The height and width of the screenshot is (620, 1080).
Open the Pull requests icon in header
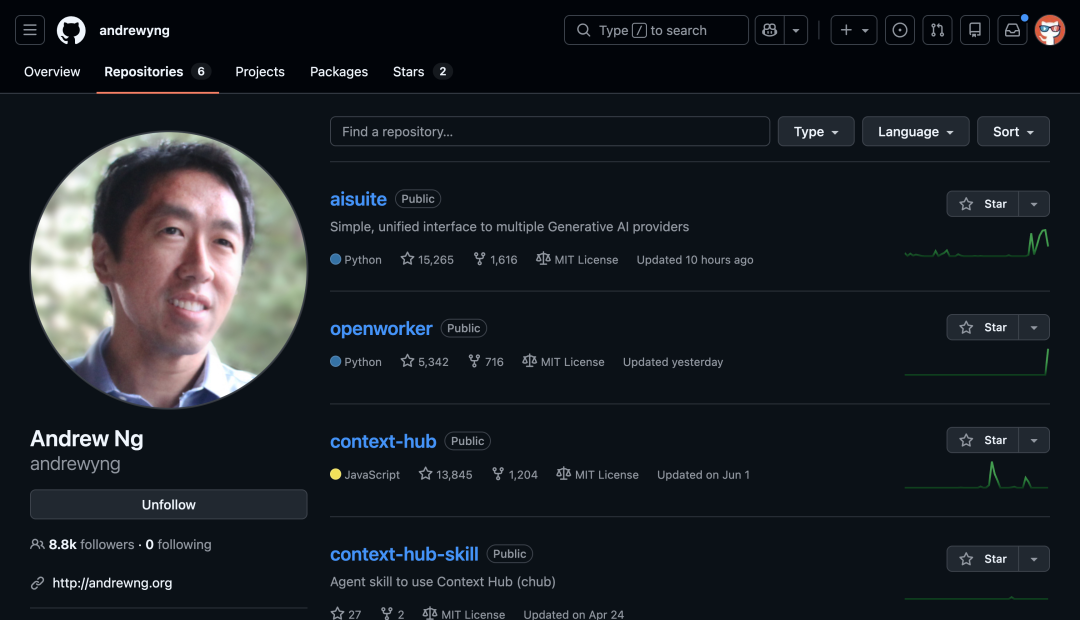pos(937,30)
